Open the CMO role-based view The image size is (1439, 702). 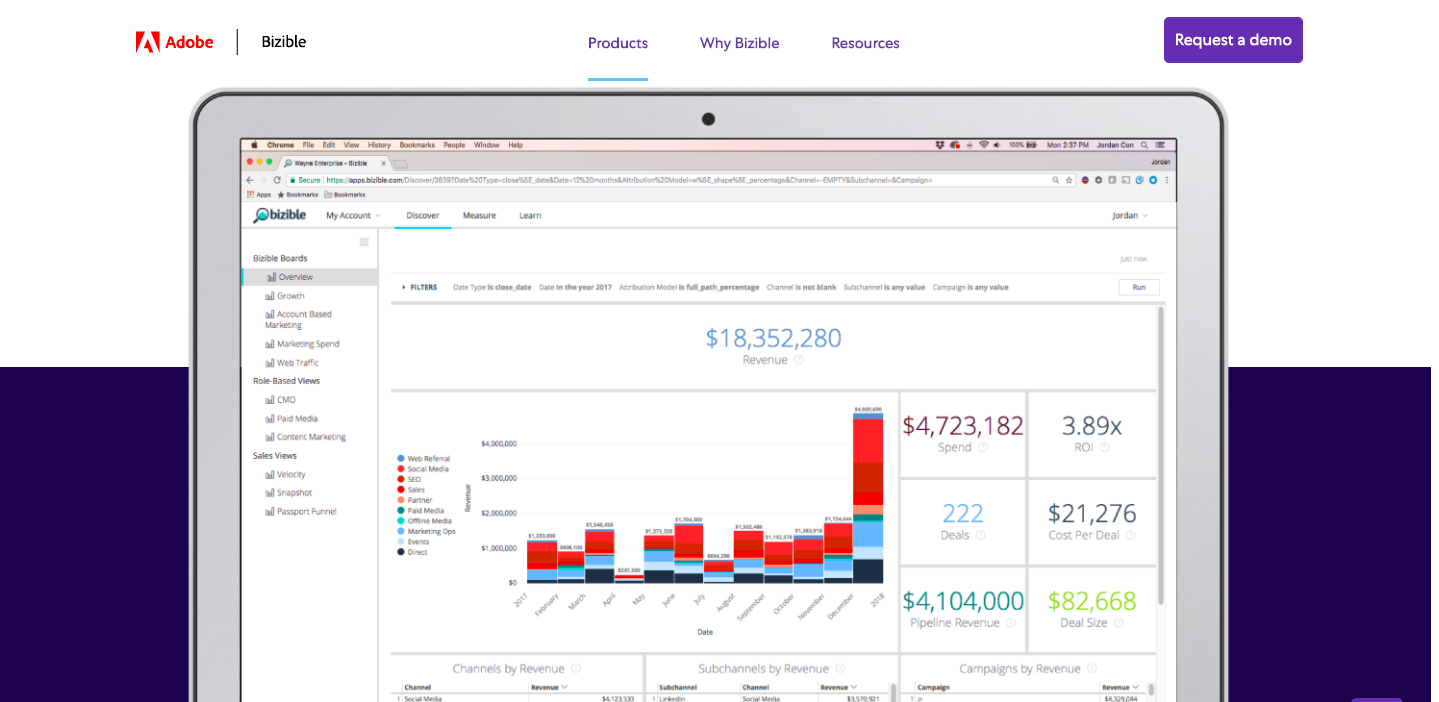click(x=280, y=400)
